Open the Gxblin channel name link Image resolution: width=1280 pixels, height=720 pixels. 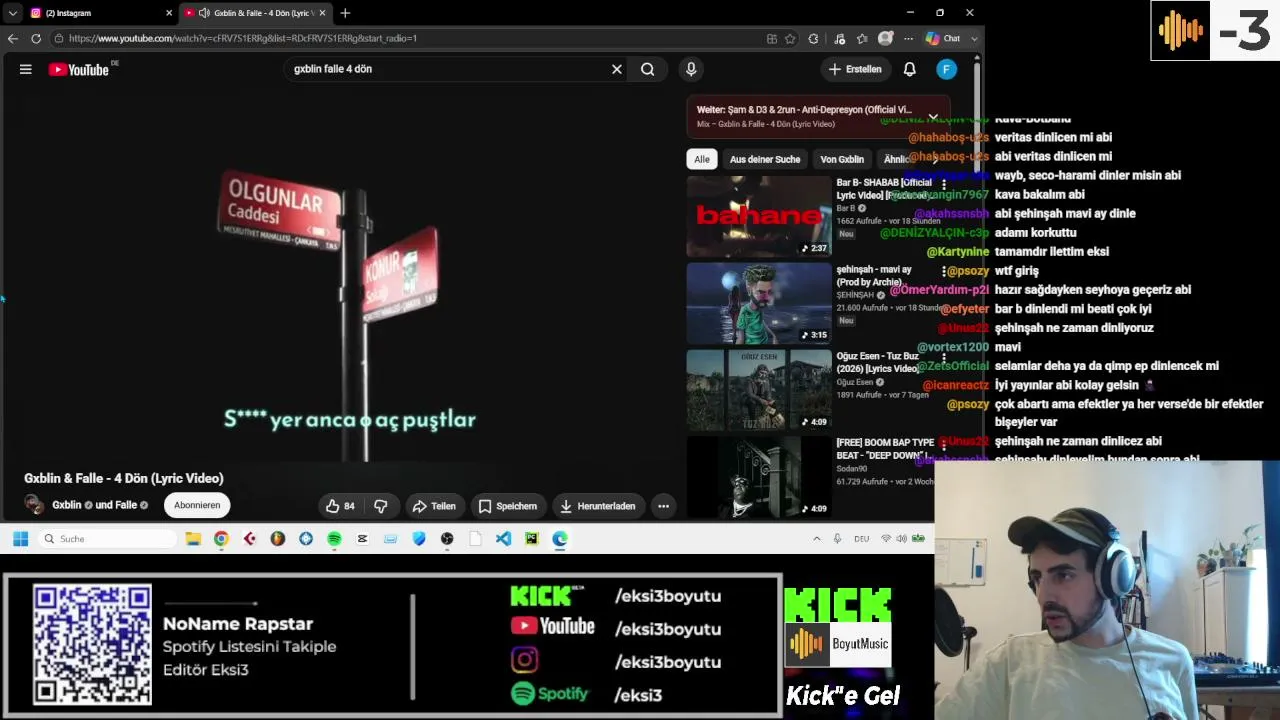click(x=67, y=505)
